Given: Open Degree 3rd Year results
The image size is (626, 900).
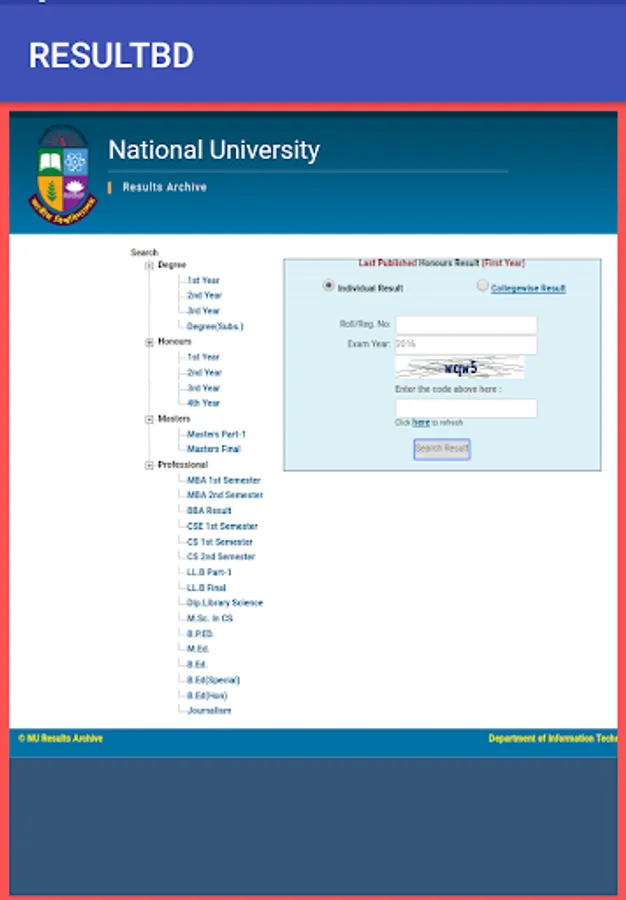Looking at the screenshot, I should pyautogui.click(x=203, y=311).
